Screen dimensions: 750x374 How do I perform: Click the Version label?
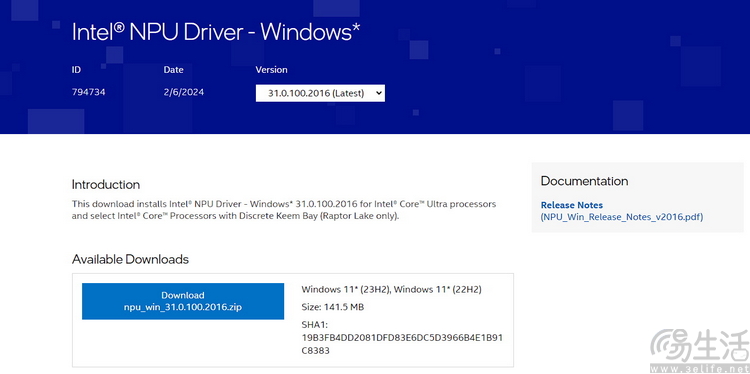(x=271, y=70)
